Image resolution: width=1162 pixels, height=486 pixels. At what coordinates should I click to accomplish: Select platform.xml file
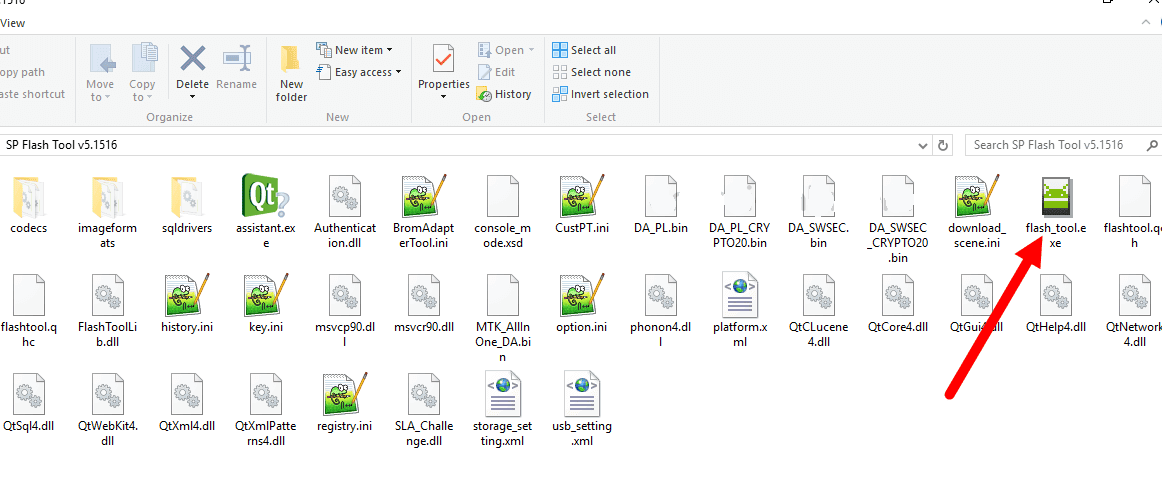point(740,311)
